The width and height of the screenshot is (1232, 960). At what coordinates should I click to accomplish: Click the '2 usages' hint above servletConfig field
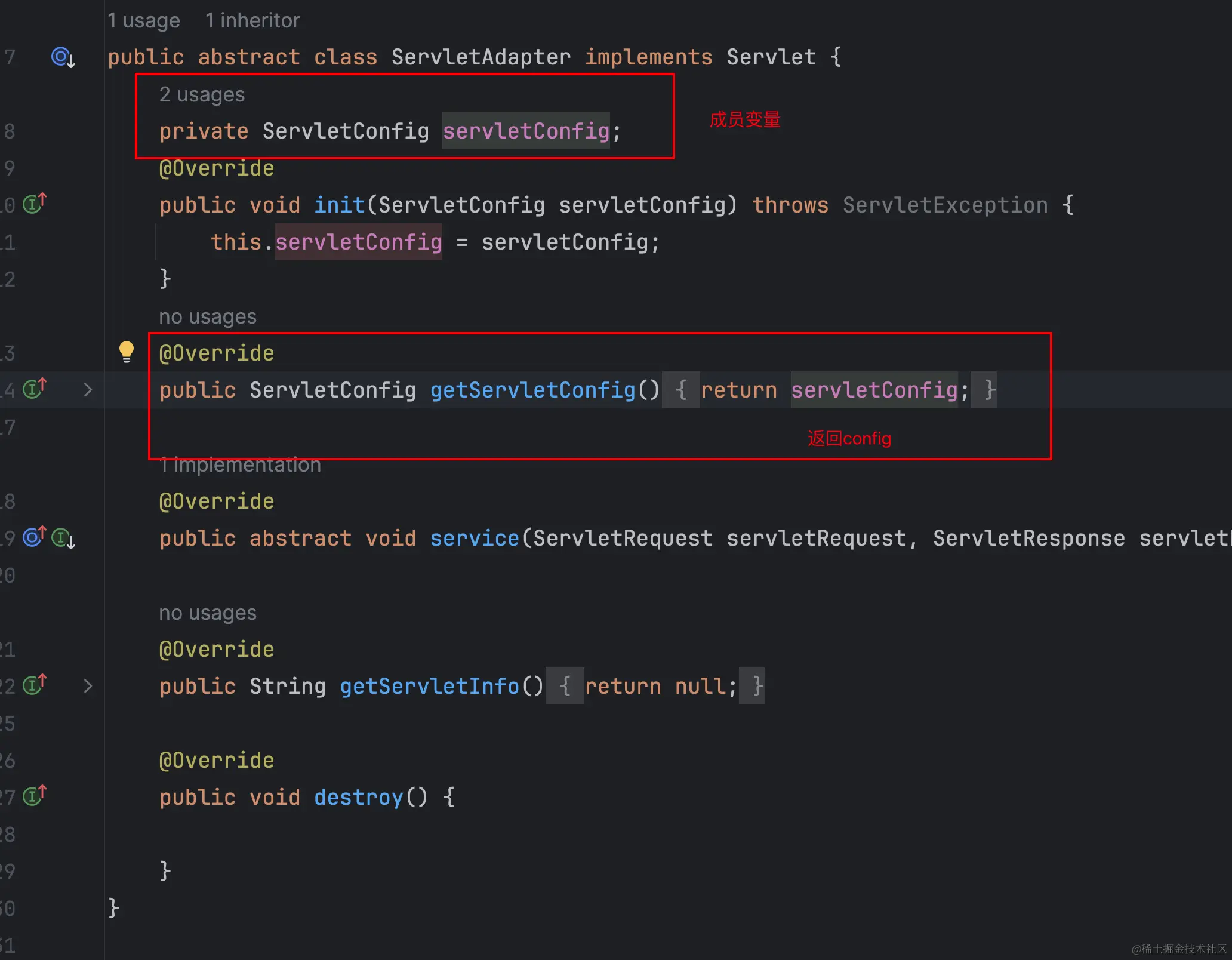click(202, 94)
